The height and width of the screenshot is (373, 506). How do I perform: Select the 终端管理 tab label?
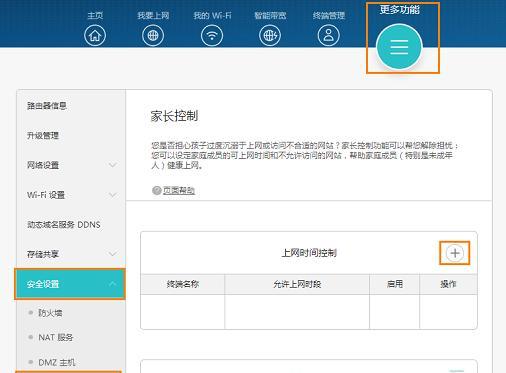[x=329, y=15]
